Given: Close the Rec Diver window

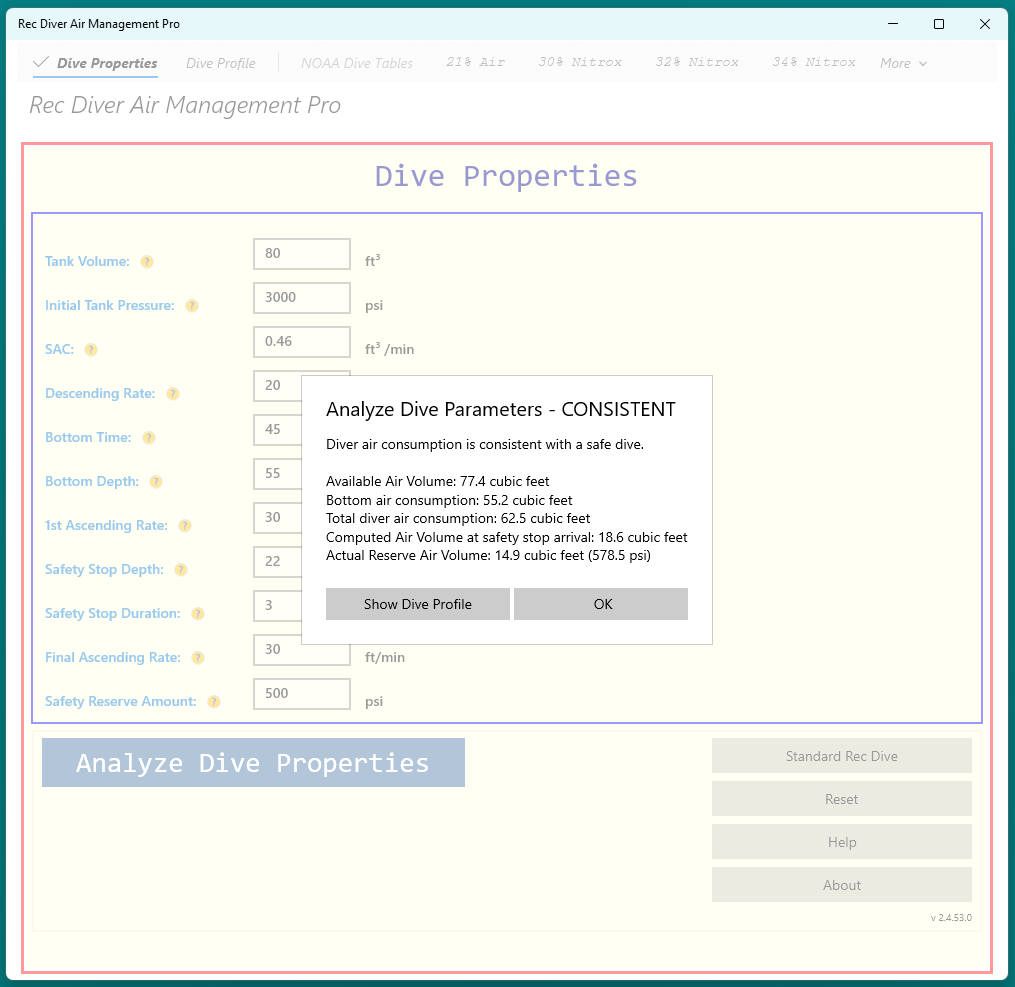Looking at the screenshot, I should click(985, 24).
